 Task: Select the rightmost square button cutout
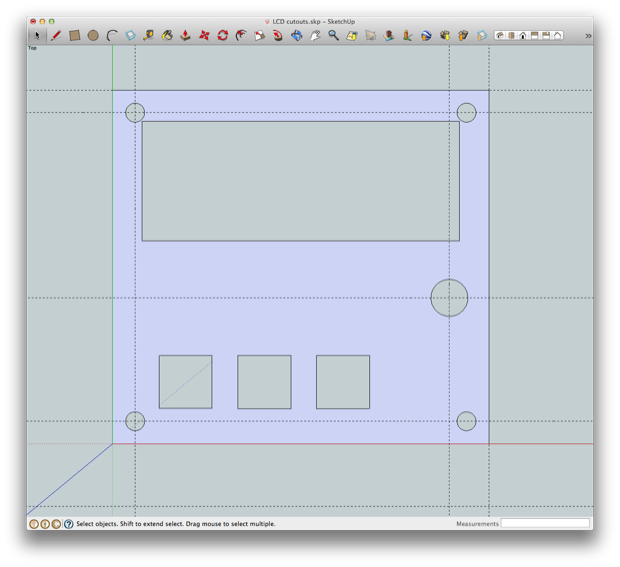[x=343, y=382]
